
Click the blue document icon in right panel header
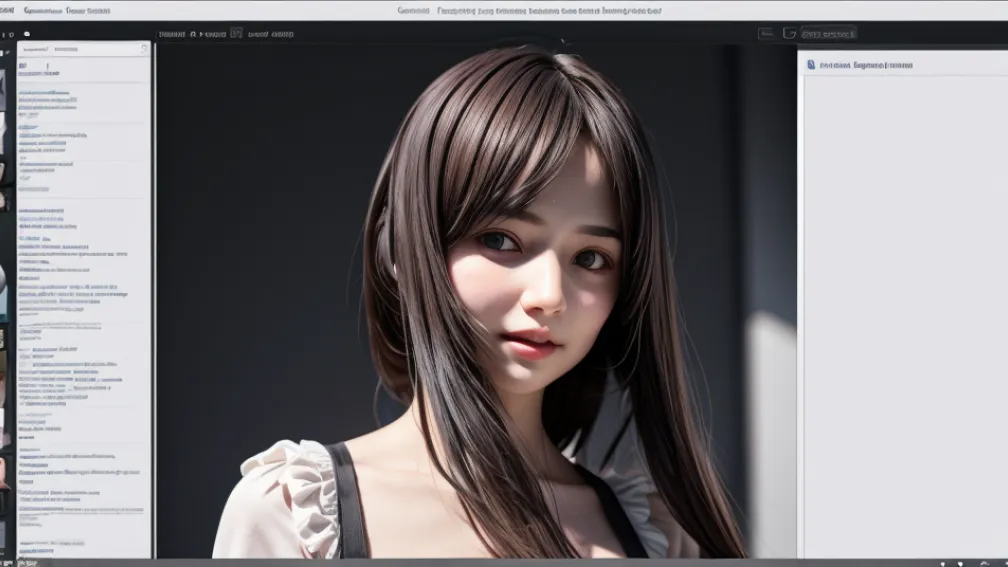pyautogui.click(x=811, y=65)
